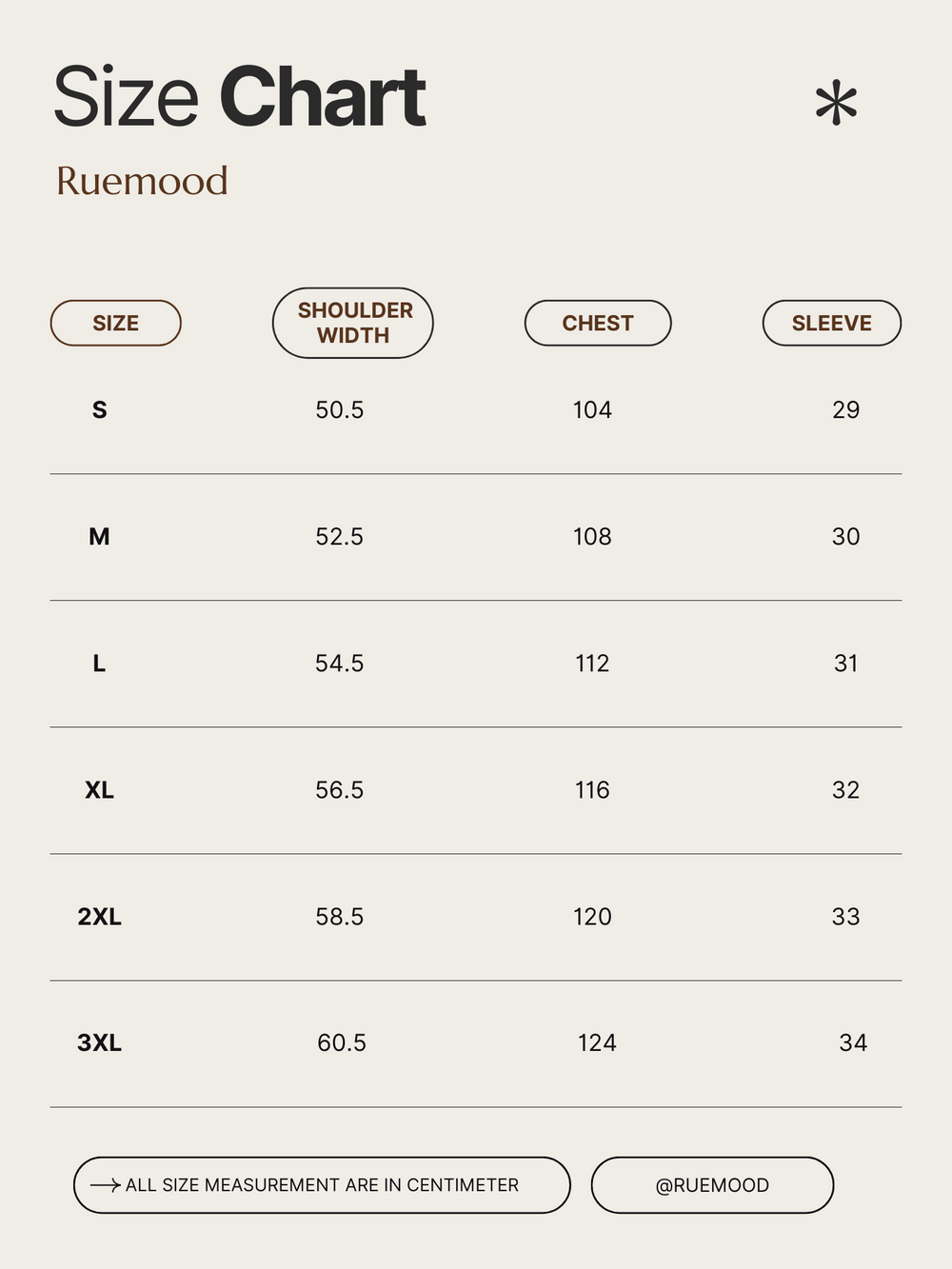Click the 50.5 shoulder width value
952x1269 pixels.
point(340,410)
